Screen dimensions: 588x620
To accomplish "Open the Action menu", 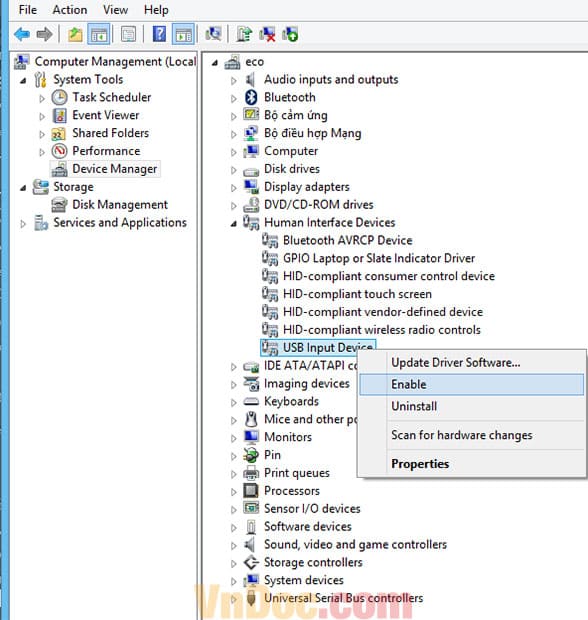I will click(70, 9).
